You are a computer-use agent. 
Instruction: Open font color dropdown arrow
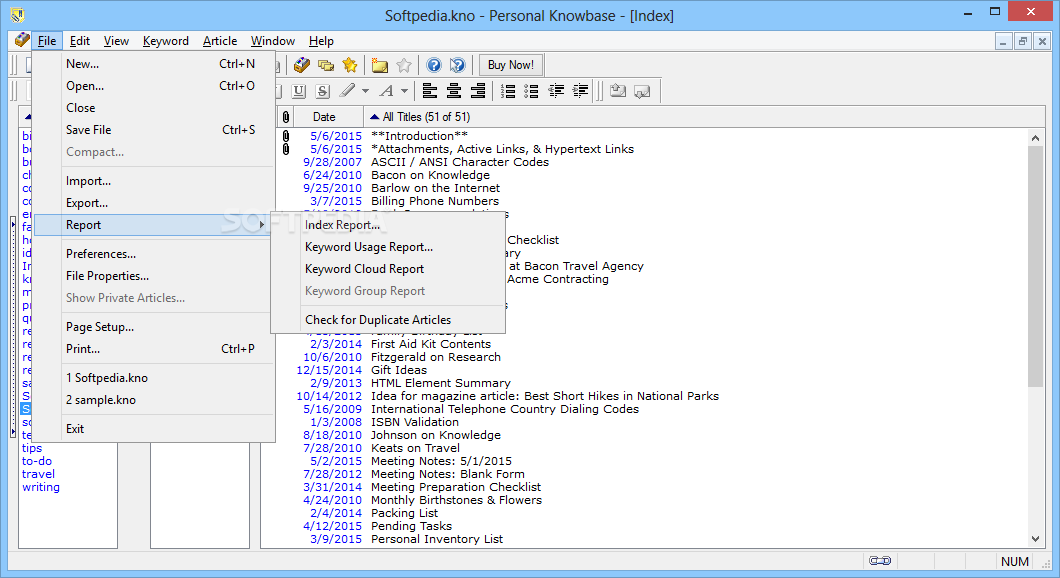(404, 91)
